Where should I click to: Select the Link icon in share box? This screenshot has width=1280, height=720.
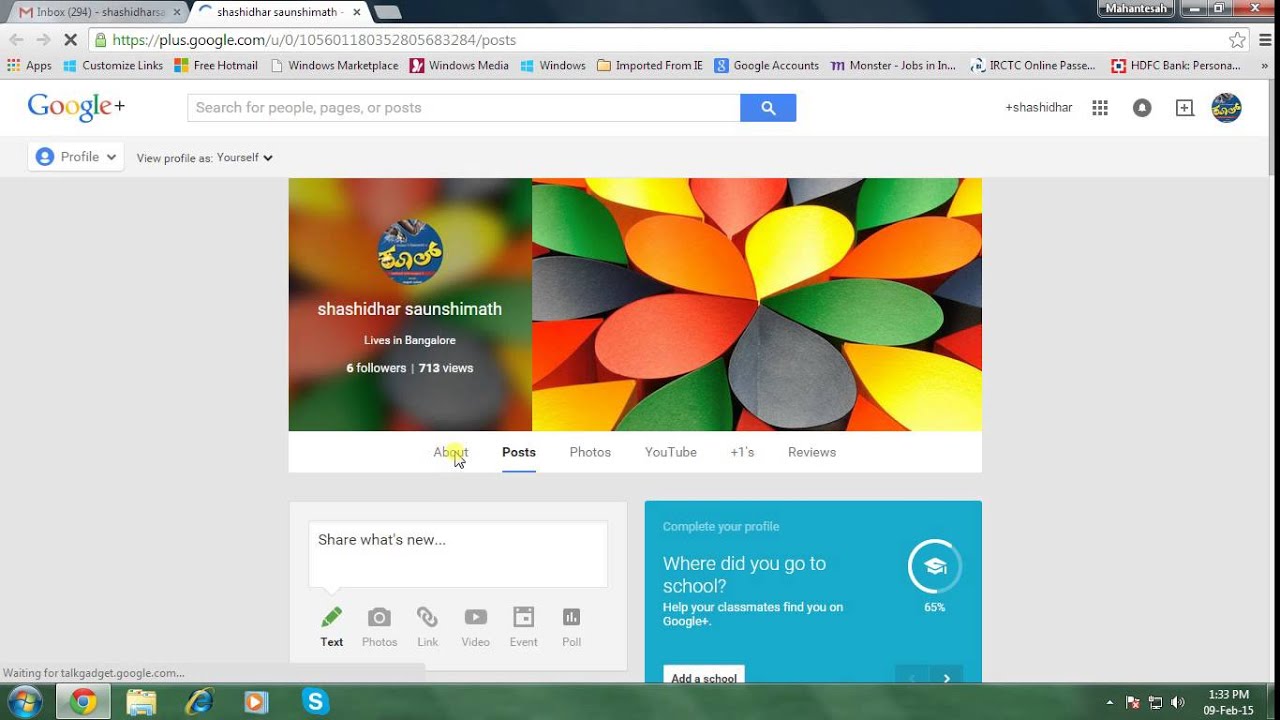(427, 617)
